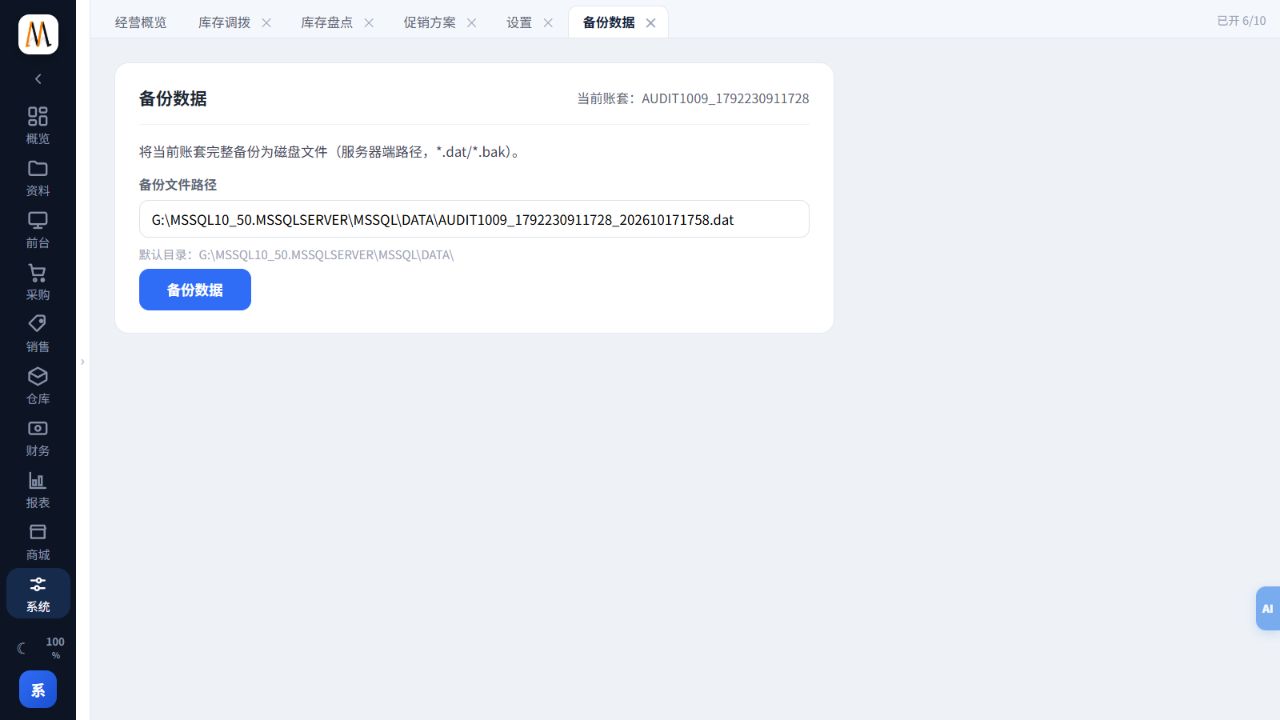Open the 资料 folder sidebar icon

click(x=38, y=177)
